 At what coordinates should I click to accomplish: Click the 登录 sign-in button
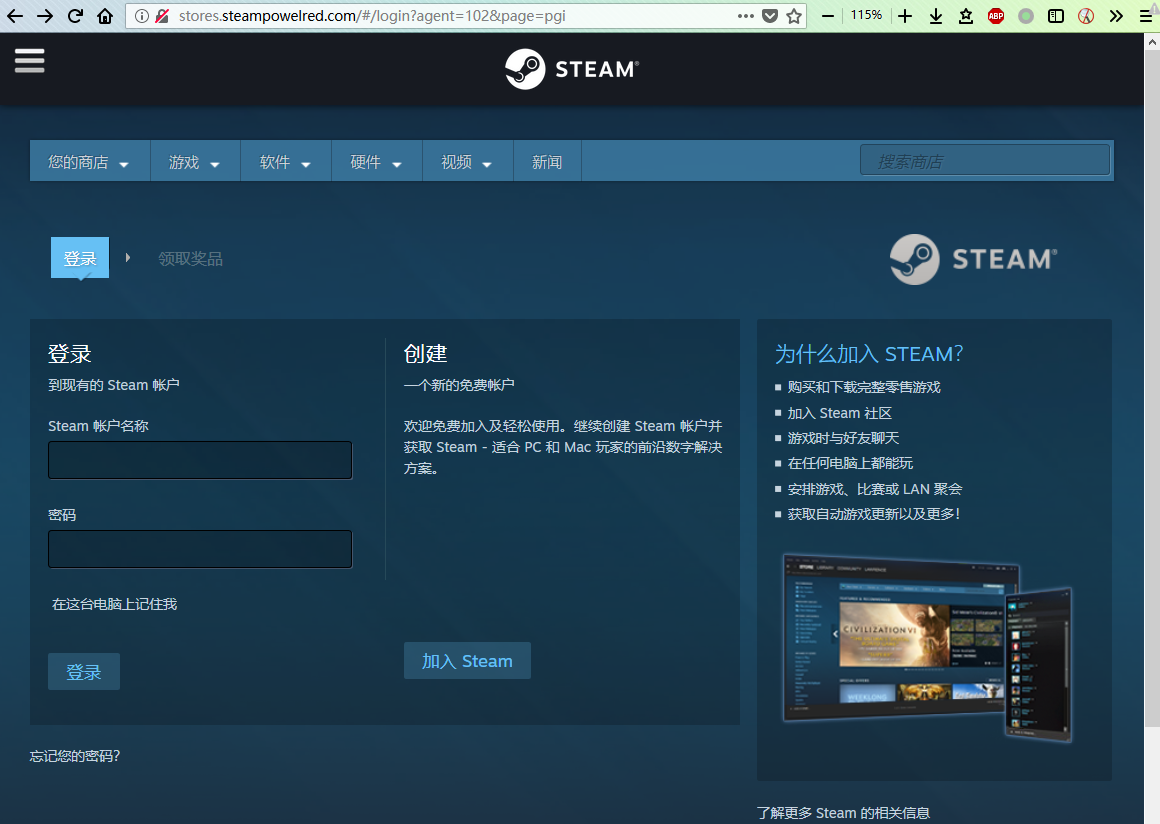click(84, 672)
